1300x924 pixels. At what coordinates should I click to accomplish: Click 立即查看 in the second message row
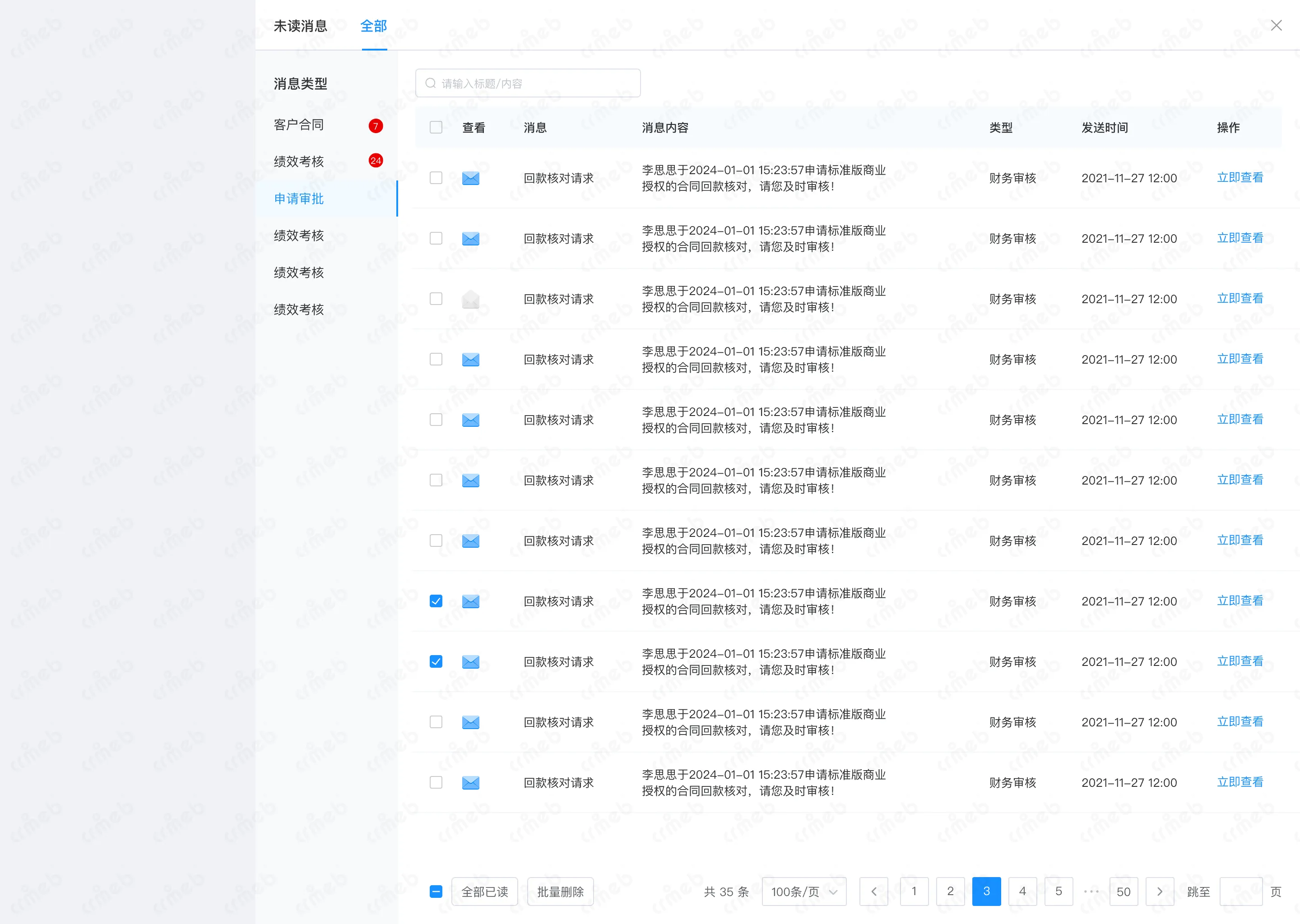click(1240, 238)
